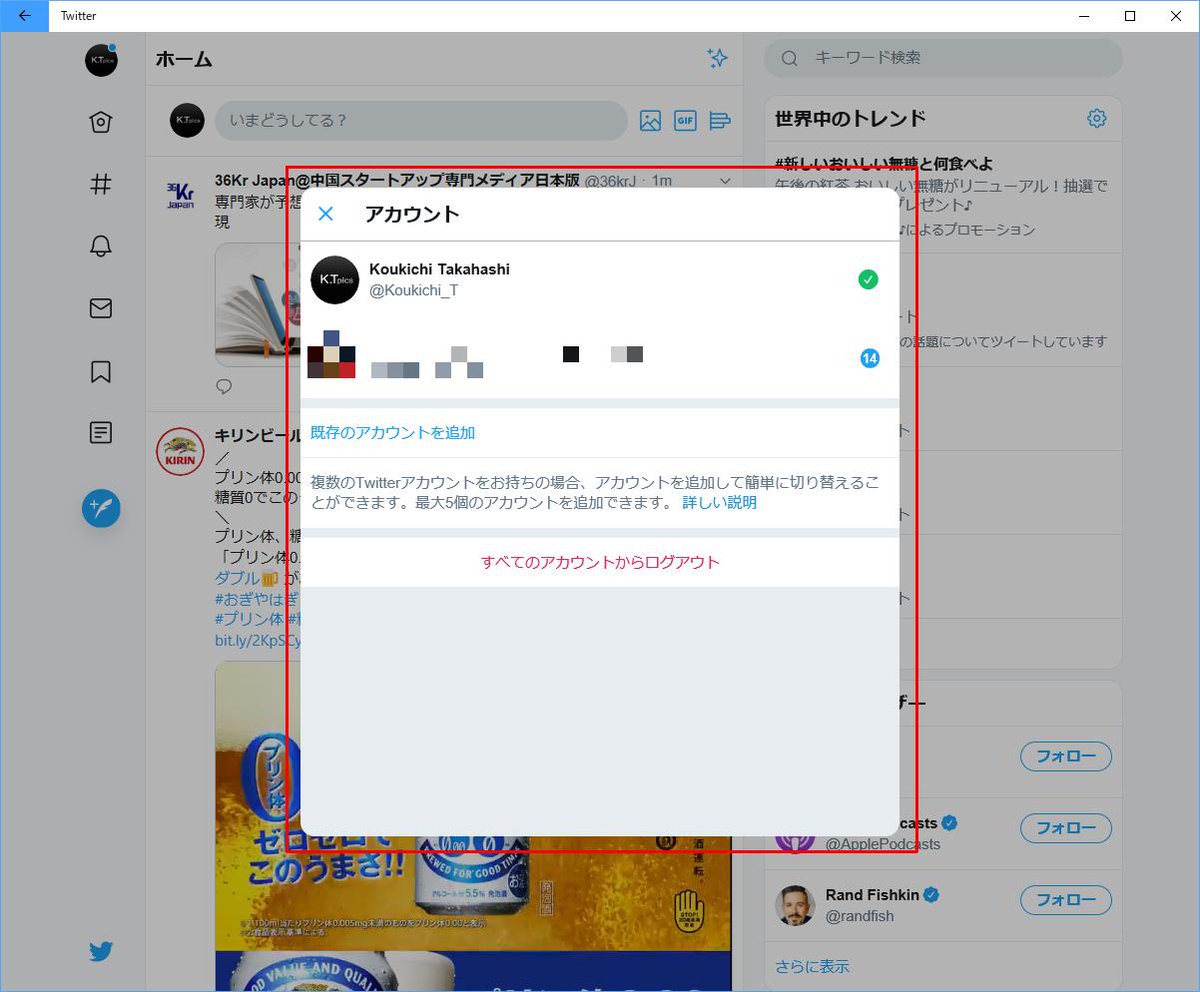Click the sparkle top tweets icon
The width and height of the screenshot is (1200, 992).
pyautogui.click(x=717, y=59)
